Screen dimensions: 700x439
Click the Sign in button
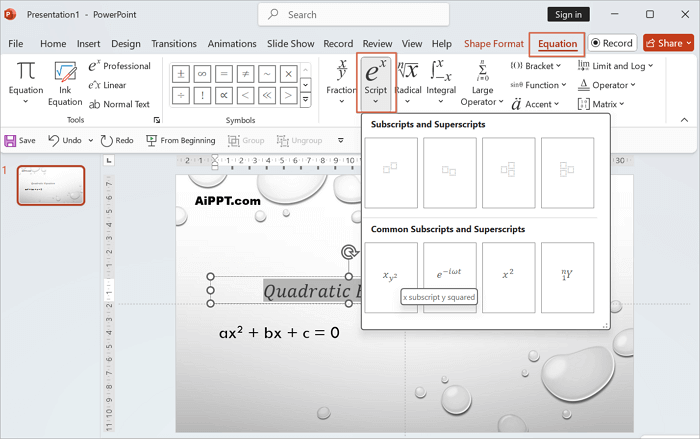[569, 15]
